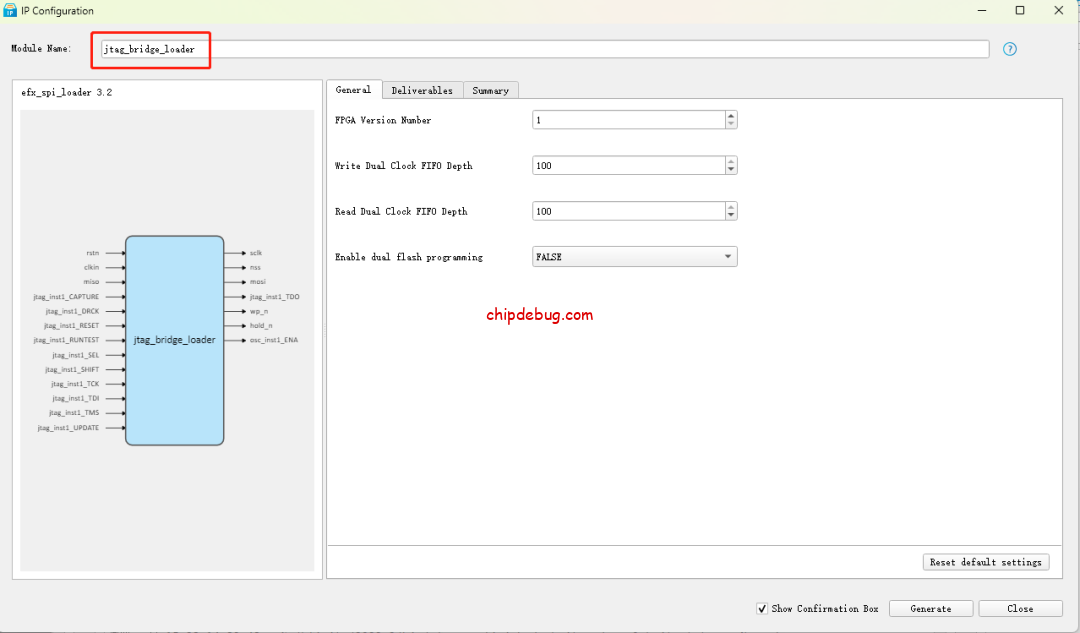Increase Read Dual Clock FIFO Depth with up arrow
The image size is (1080, 633).
click(731, 206)
